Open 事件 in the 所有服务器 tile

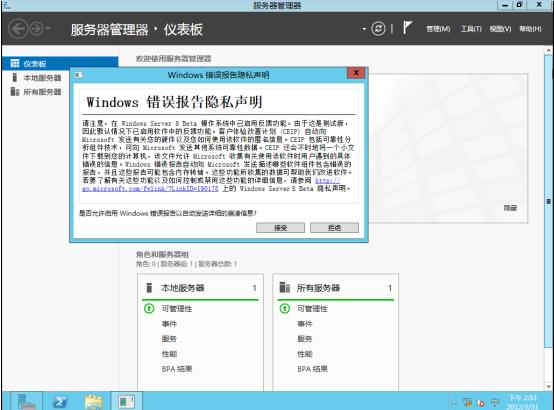click(305, 324)
